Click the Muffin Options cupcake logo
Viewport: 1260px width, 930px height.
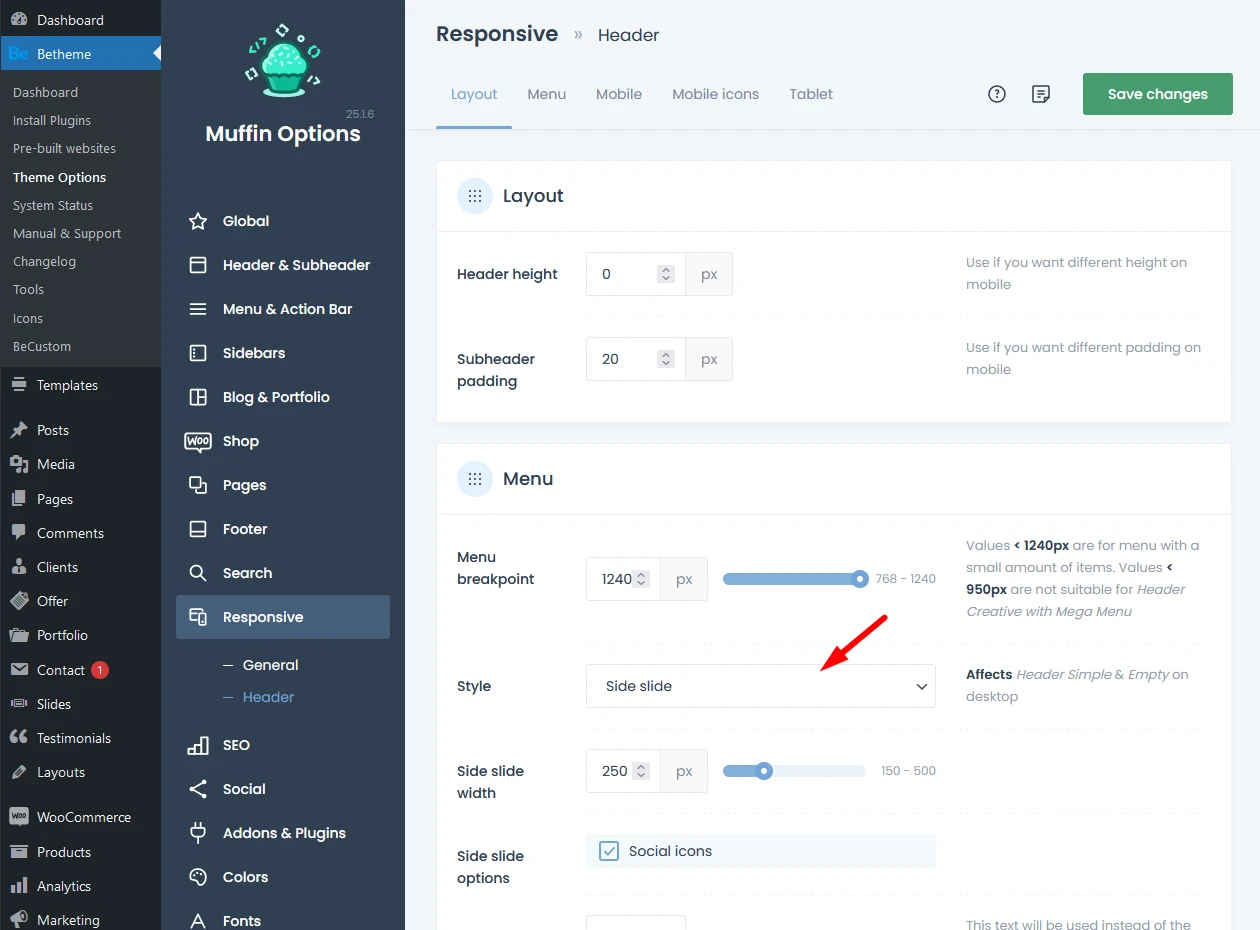click(x=283, y=61)
